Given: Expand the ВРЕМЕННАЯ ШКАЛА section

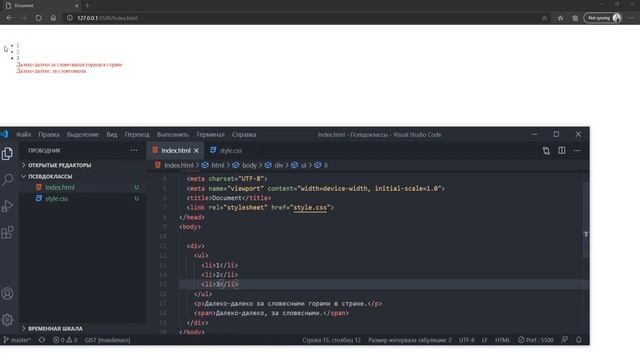Looking at the screenshot, I should 55,328.
